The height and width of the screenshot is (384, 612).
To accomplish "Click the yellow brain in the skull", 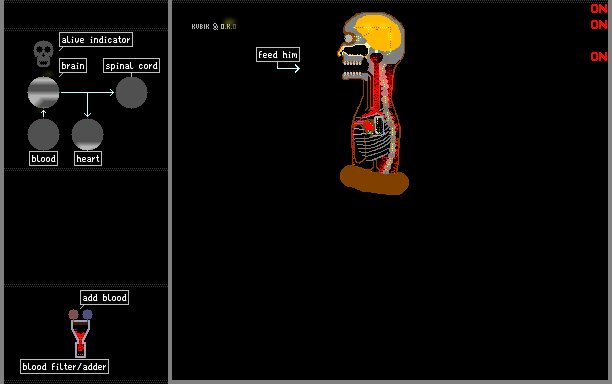I will [x=379, y=33].
